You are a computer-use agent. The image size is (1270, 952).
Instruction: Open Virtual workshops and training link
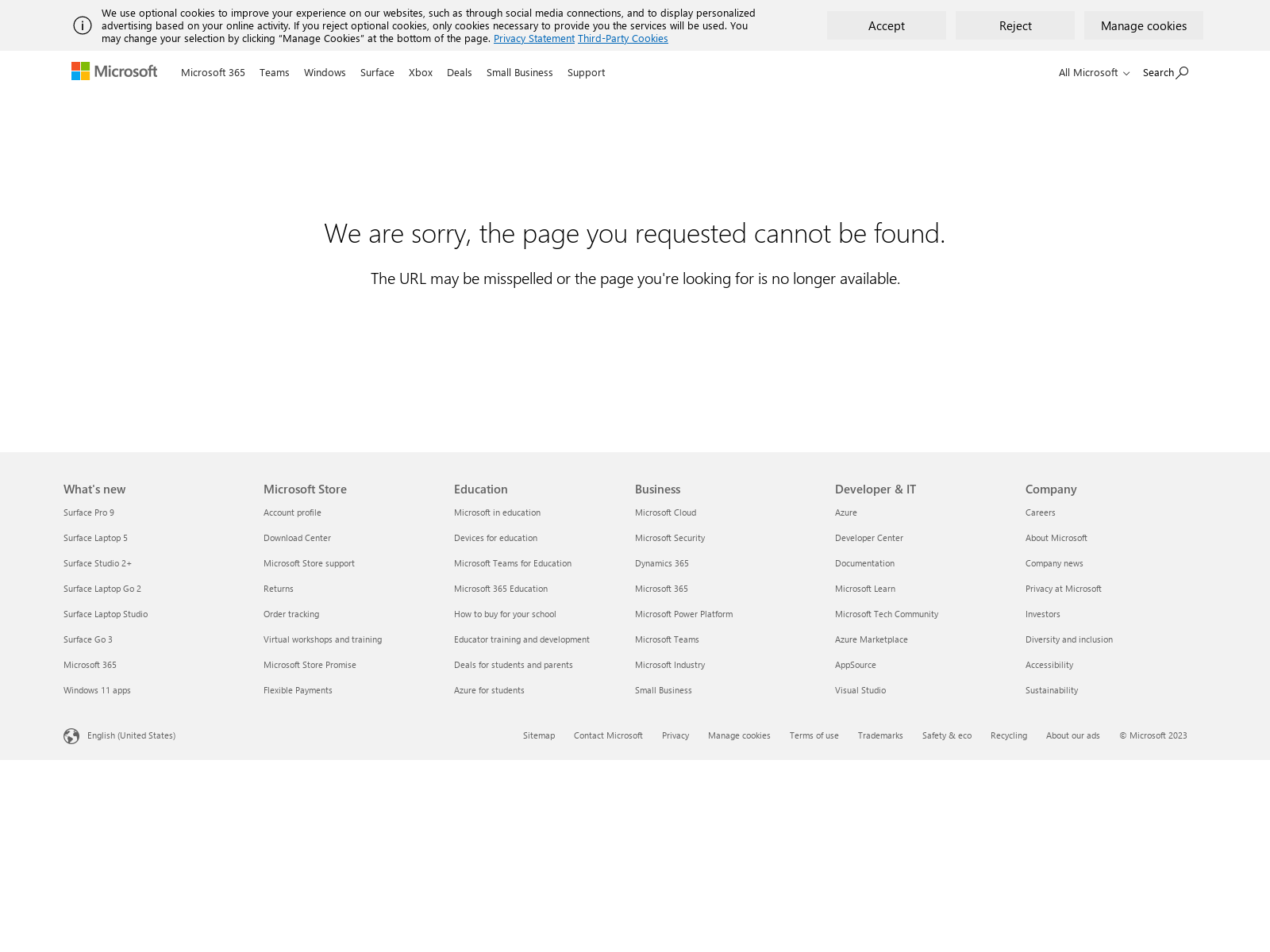pos(322,639)
